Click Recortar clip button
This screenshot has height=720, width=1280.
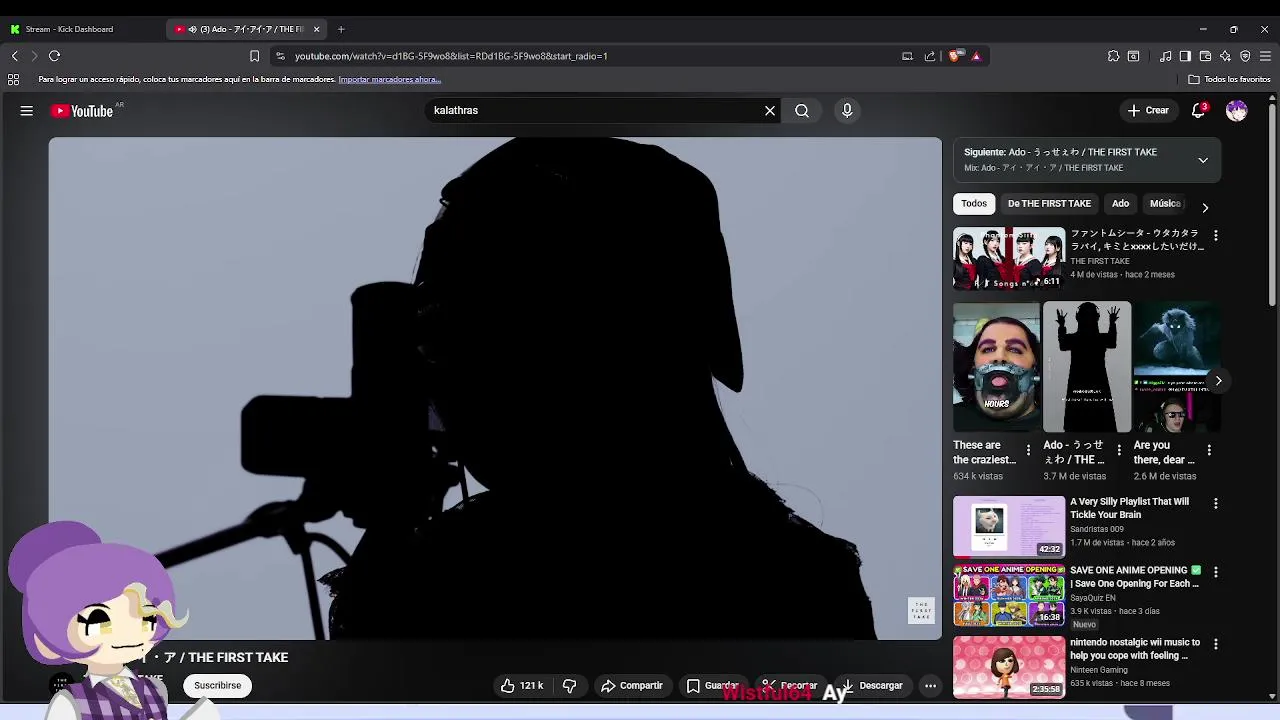[x=789, y=686]
